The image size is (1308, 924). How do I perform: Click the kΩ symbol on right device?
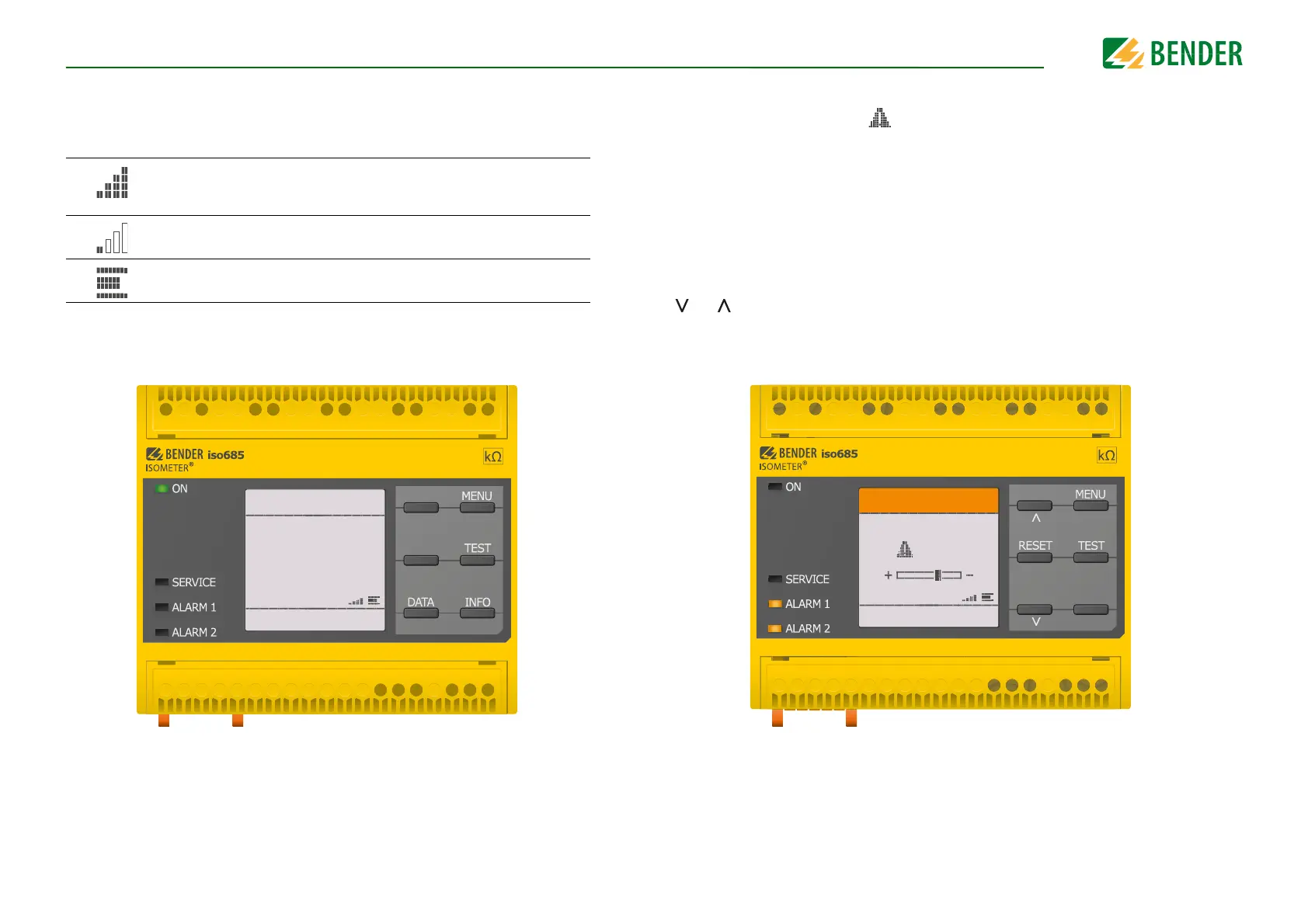tap(1107, 455)
